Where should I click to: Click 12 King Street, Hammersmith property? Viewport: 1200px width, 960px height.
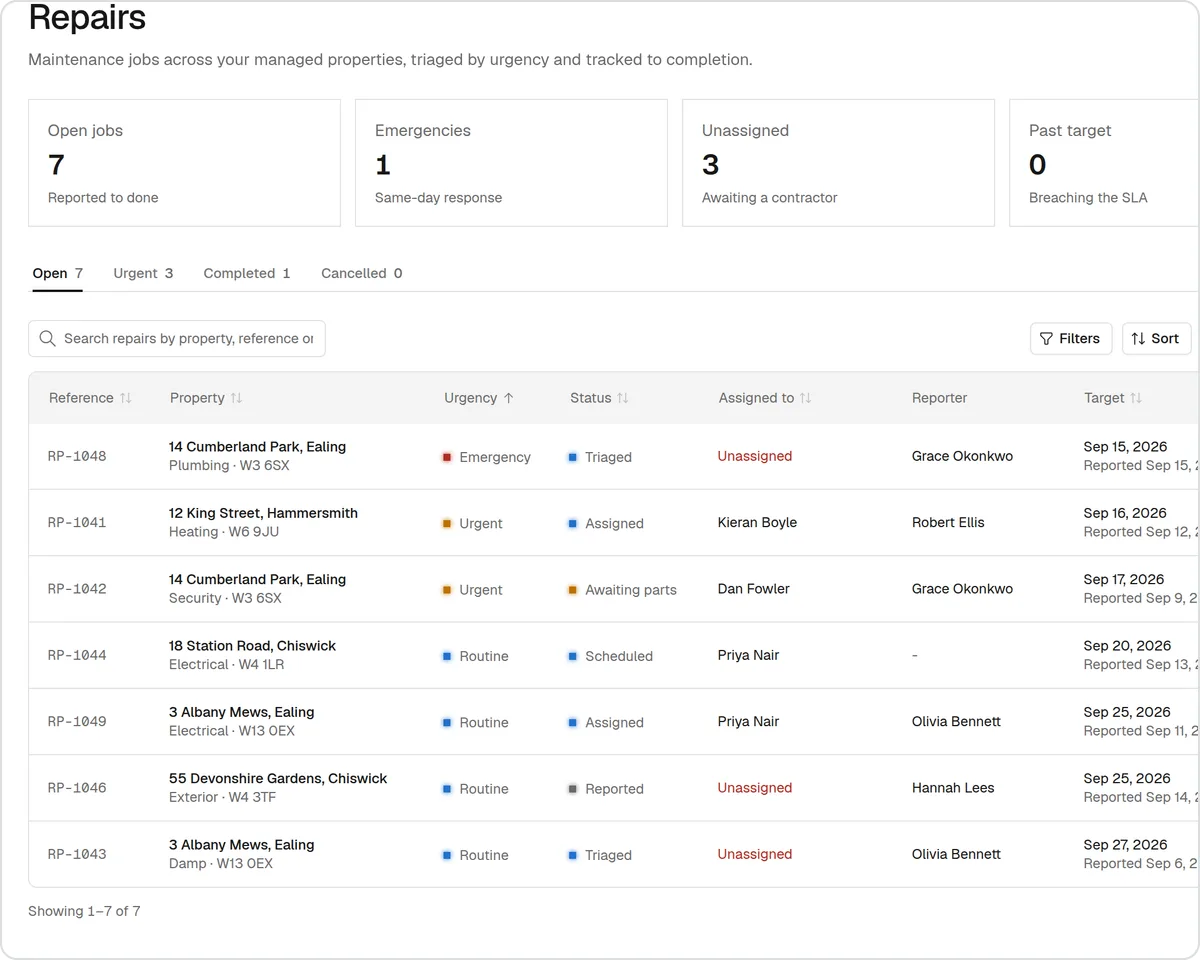click(x=263, y=513)
